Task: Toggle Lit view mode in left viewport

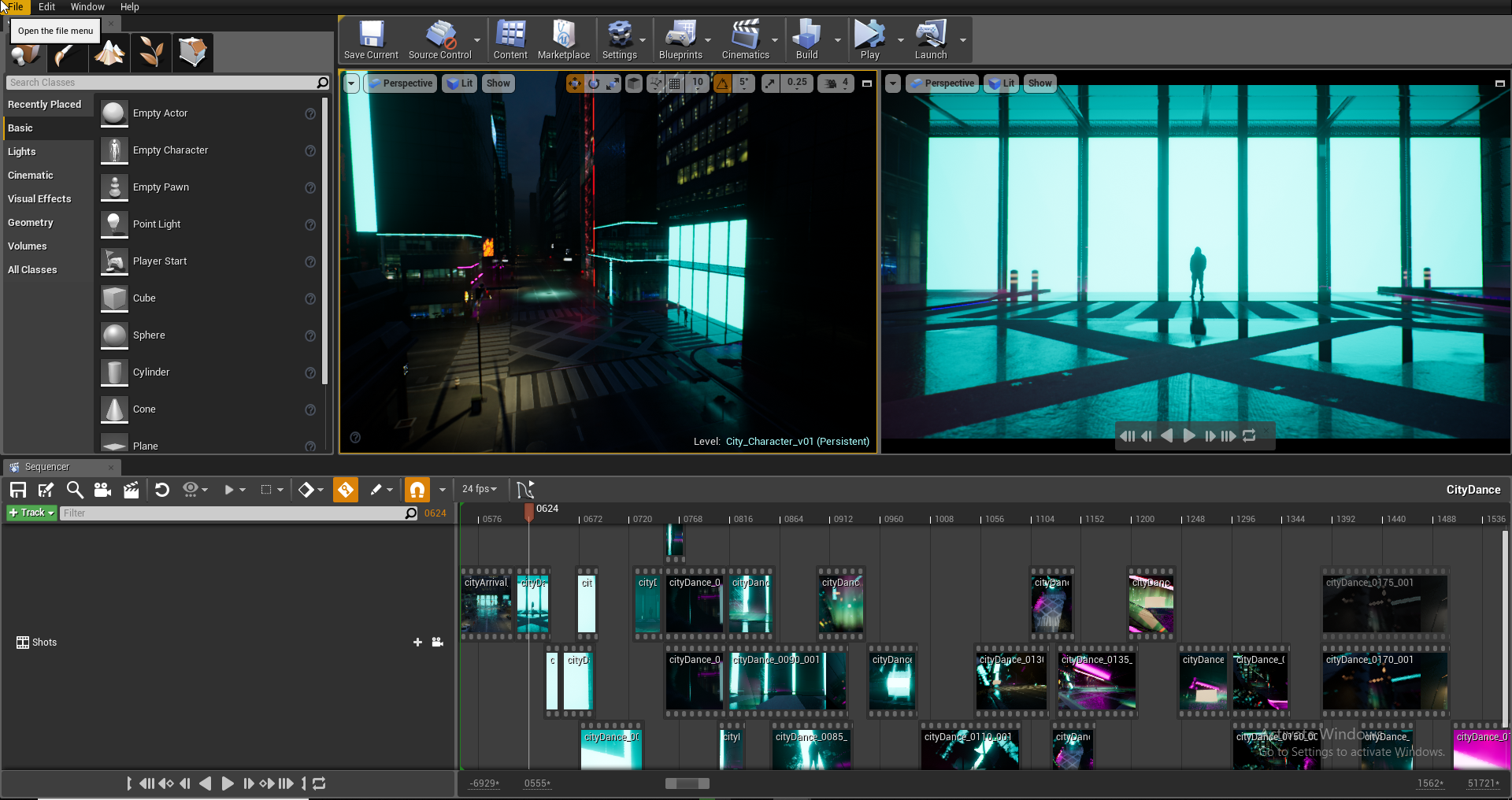Action: pyautogui.click(x=460, y=83)
